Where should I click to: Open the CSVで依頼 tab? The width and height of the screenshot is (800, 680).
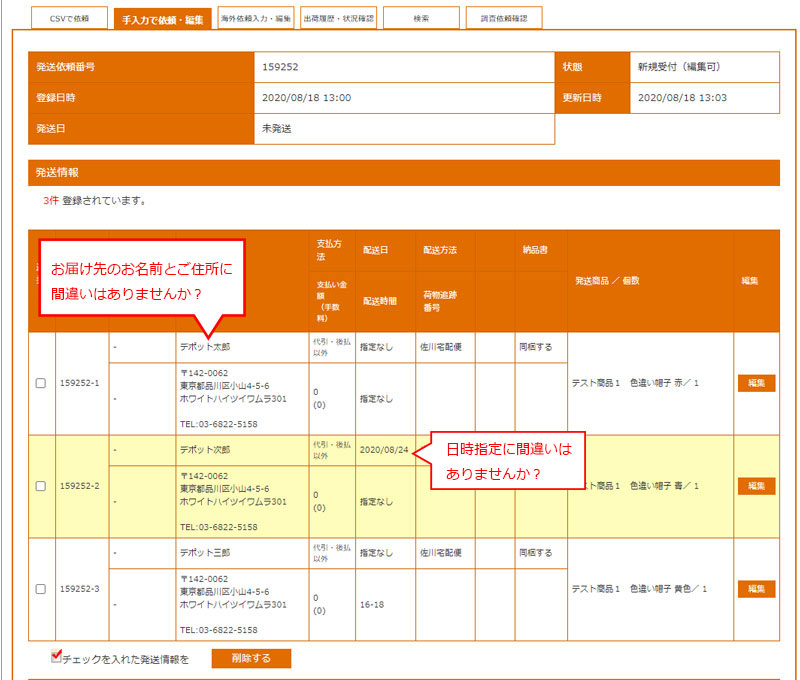pos(69,19)
